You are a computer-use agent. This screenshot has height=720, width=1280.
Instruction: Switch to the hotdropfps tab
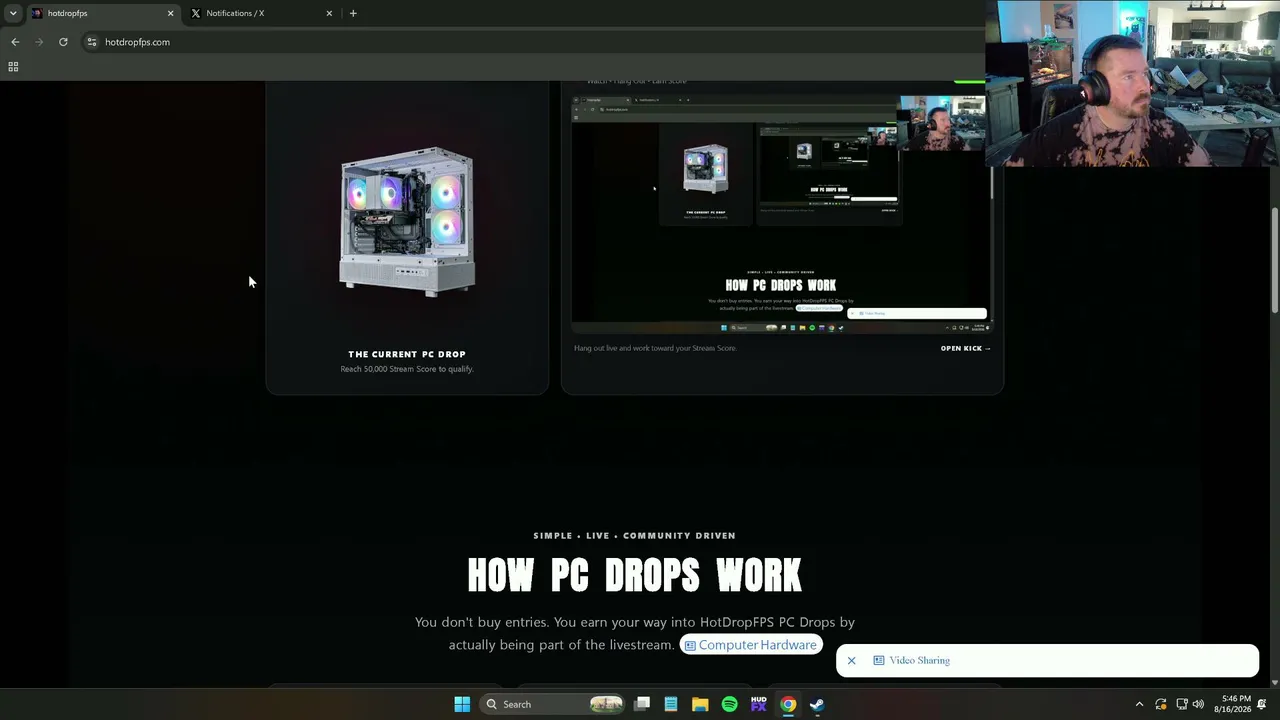[100, 13]
